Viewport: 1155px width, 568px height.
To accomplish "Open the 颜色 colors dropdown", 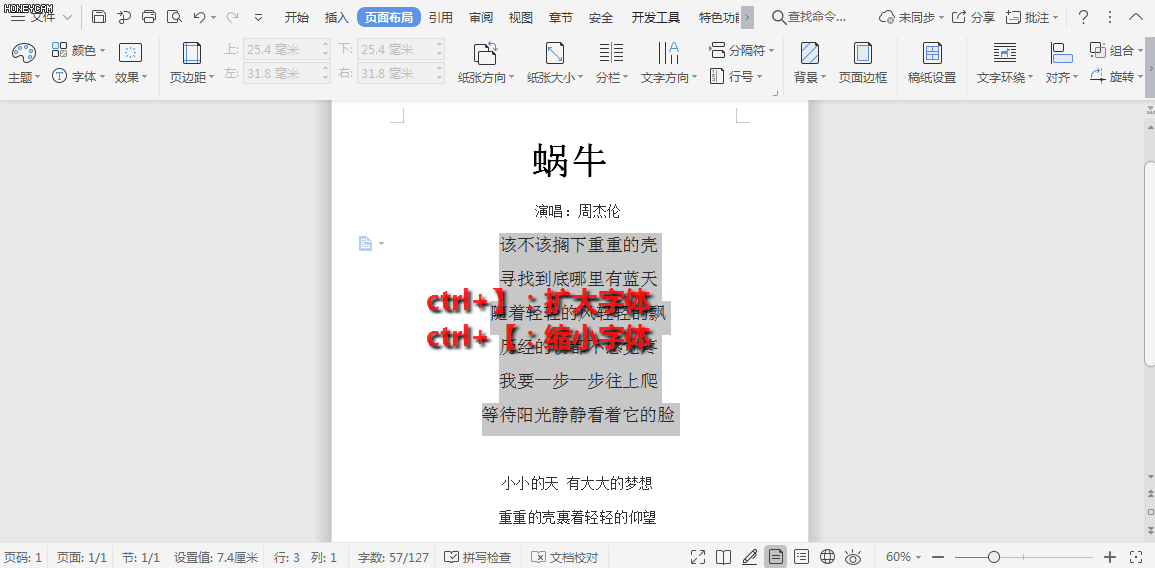I will coord(79,50).
